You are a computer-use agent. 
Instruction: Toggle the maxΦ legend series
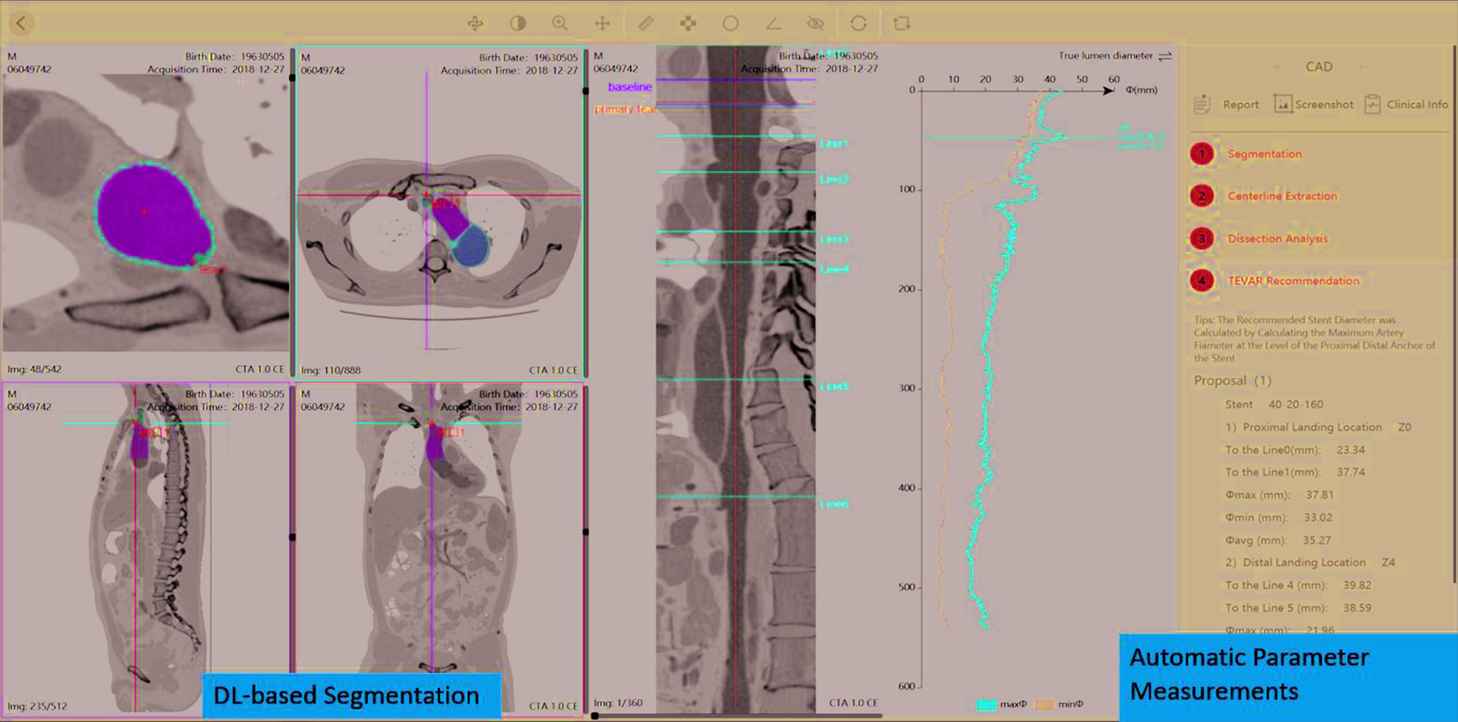(x=1001, y=704)
